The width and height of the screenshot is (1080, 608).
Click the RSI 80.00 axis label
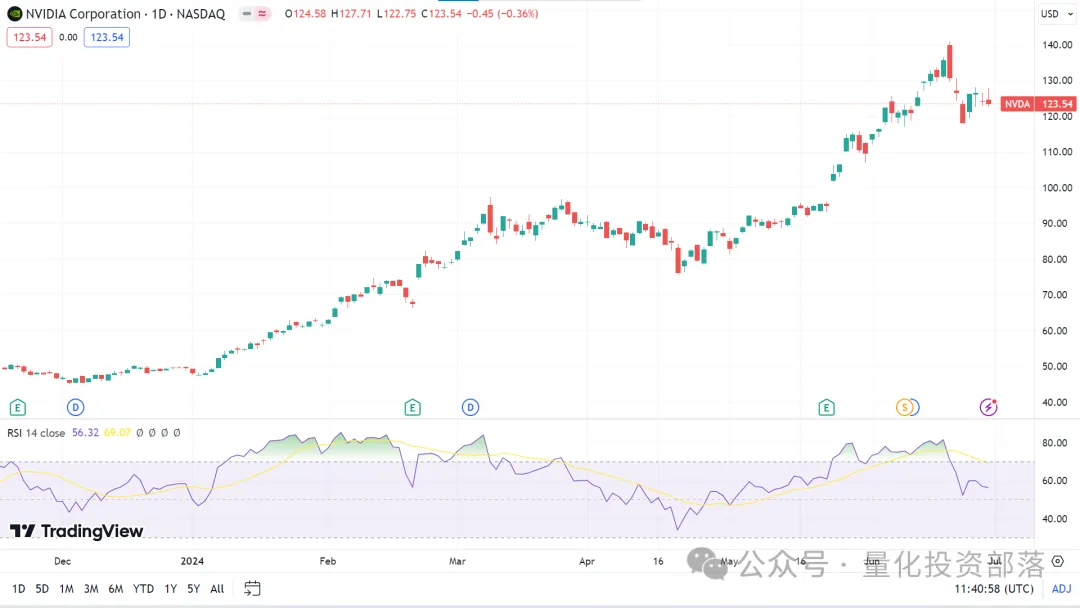1055,443
